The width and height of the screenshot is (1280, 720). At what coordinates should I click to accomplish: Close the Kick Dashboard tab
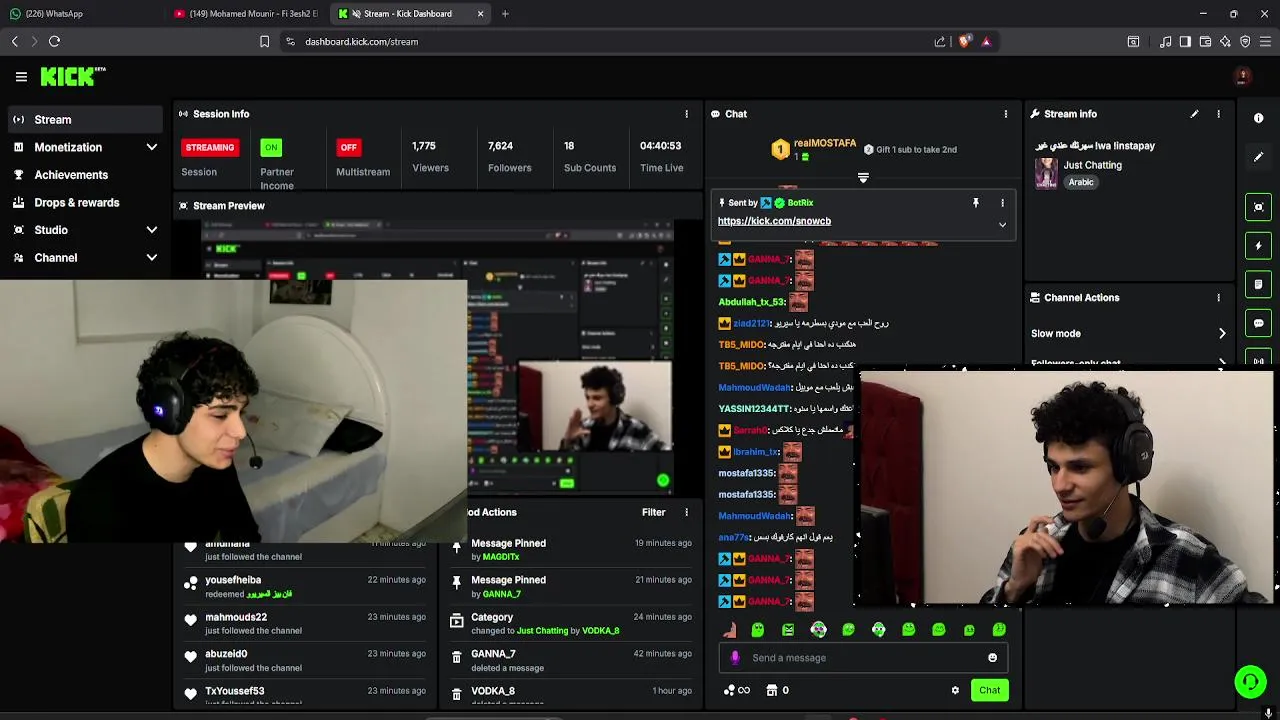[481, 14]
